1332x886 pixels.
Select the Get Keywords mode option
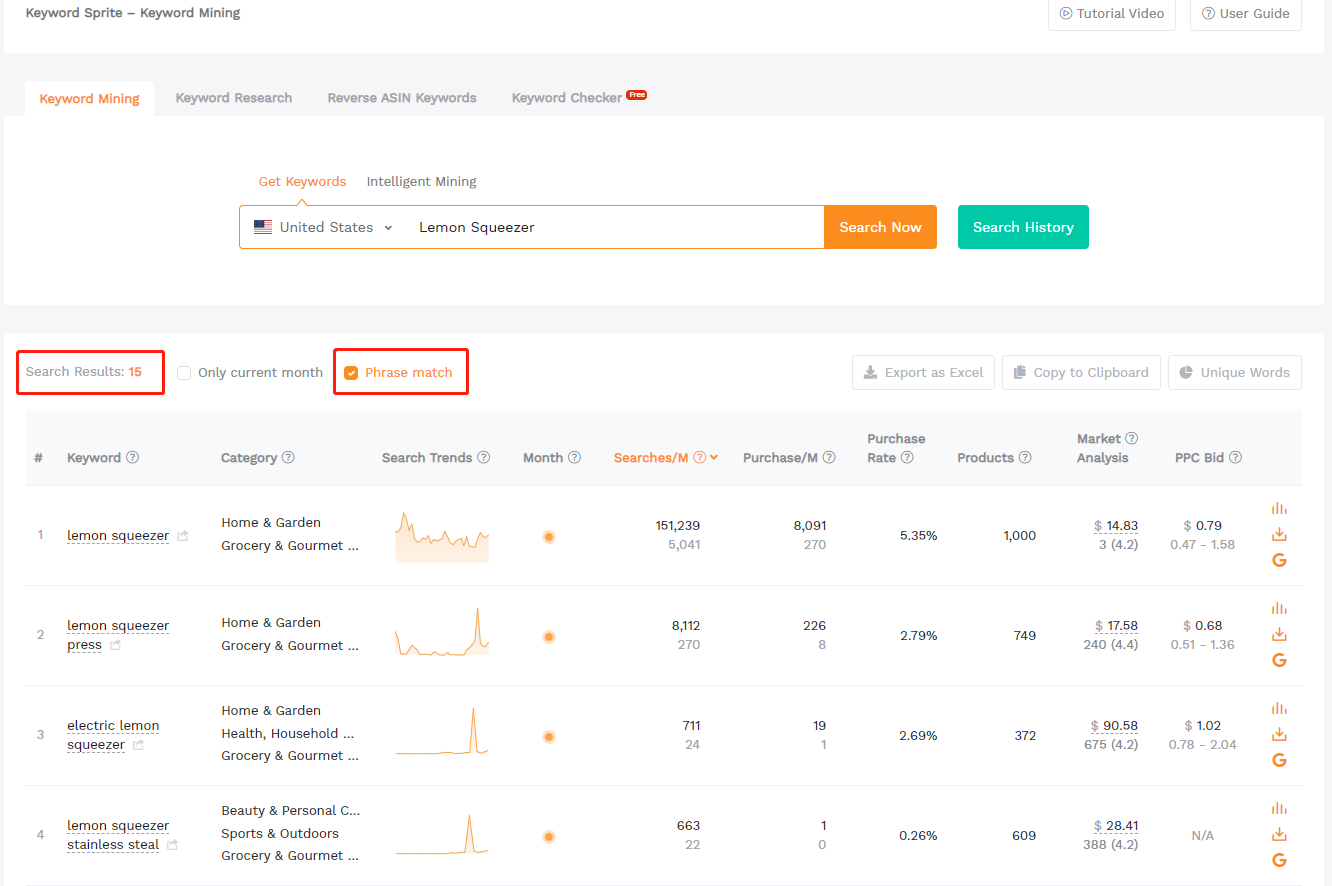(302, 182)
